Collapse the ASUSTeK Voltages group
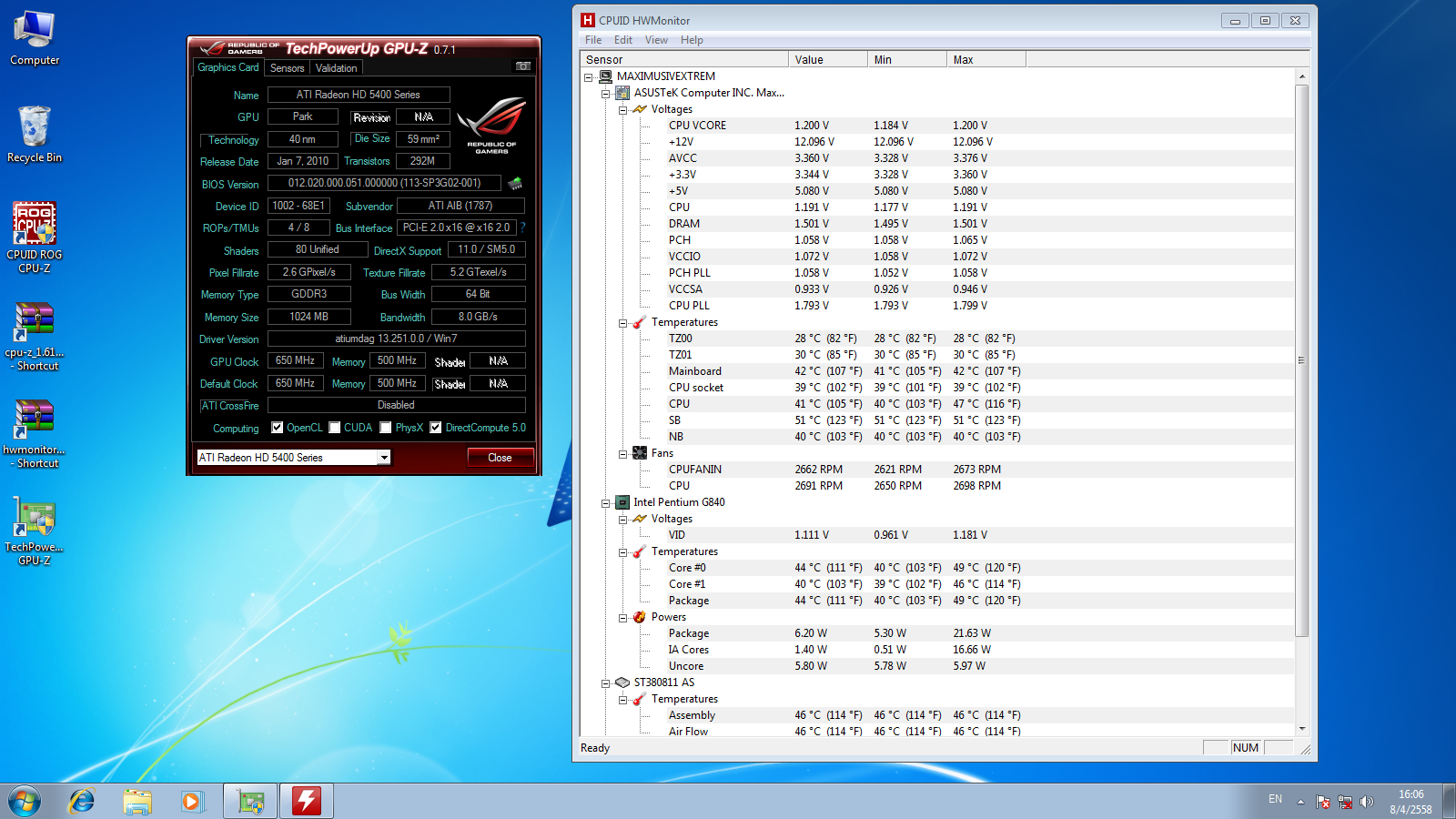1456x819 pixels. [x=623, y=110]
